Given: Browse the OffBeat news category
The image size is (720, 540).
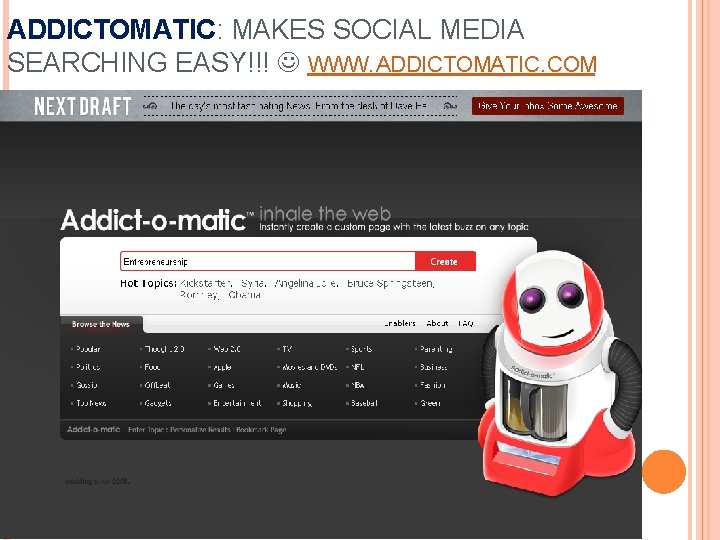Looking at the screenshot, I should (x=157, y=385).
